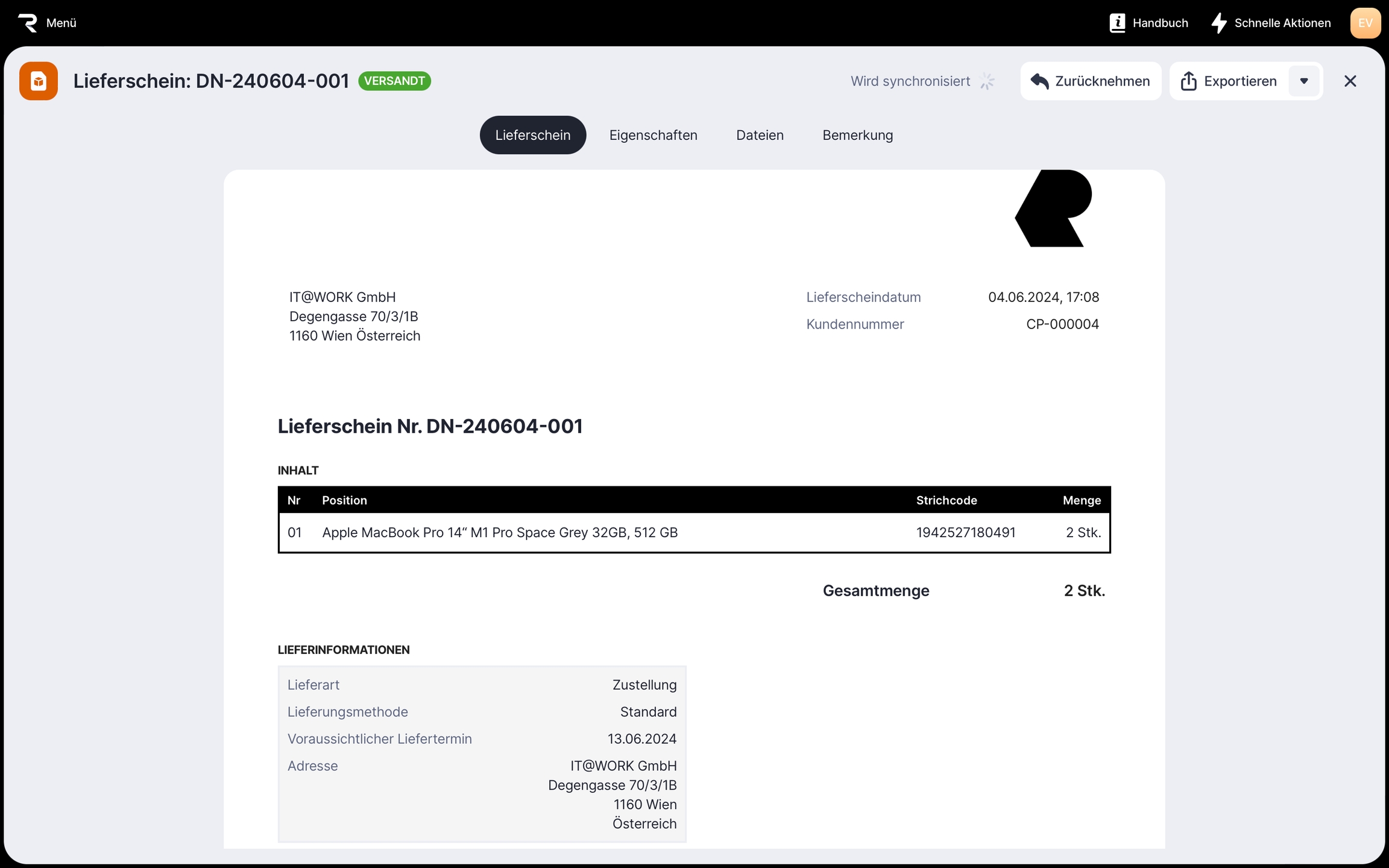Click the company logo on the document
The width and height of the screenshot is (1389, 868).
click(1054, 209)
